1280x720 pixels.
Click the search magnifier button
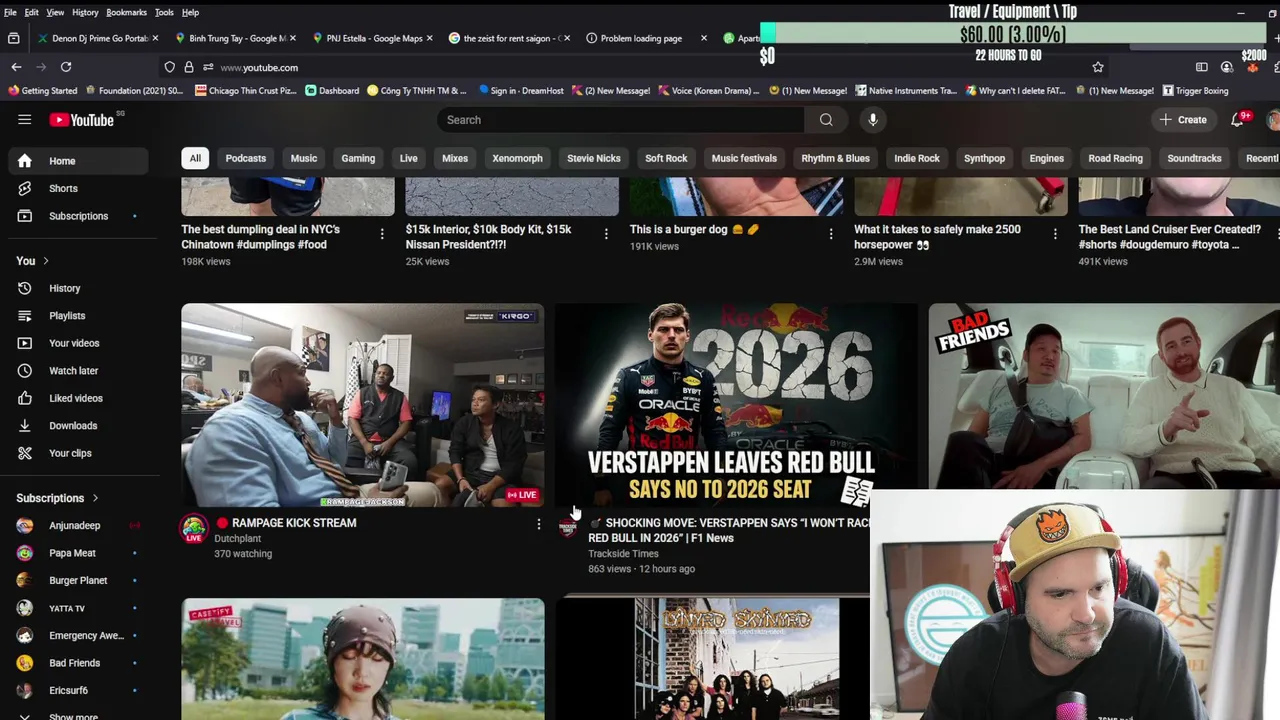[x=826, y=120]
